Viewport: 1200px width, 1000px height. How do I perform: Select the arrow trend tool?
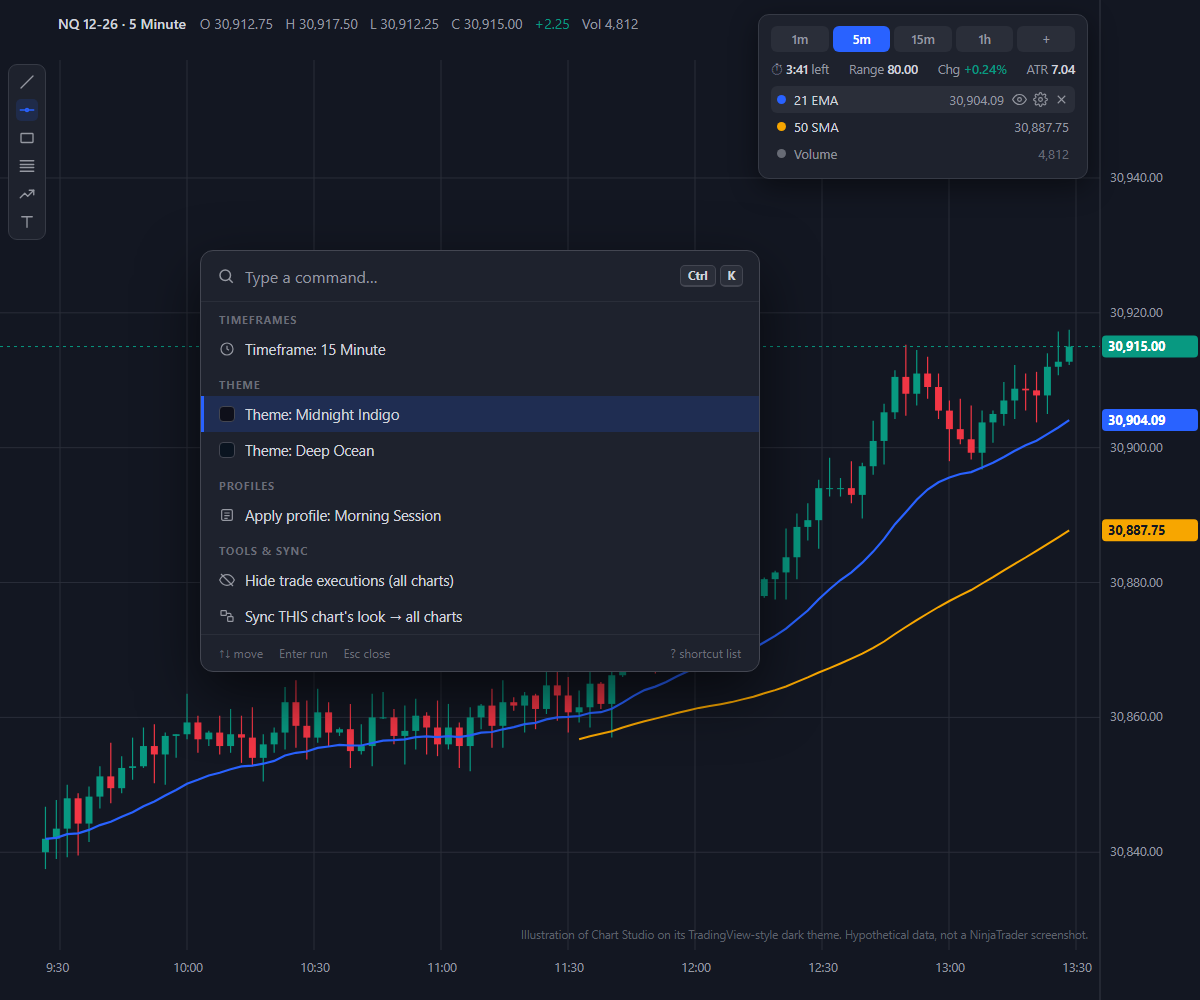point(27,194)
